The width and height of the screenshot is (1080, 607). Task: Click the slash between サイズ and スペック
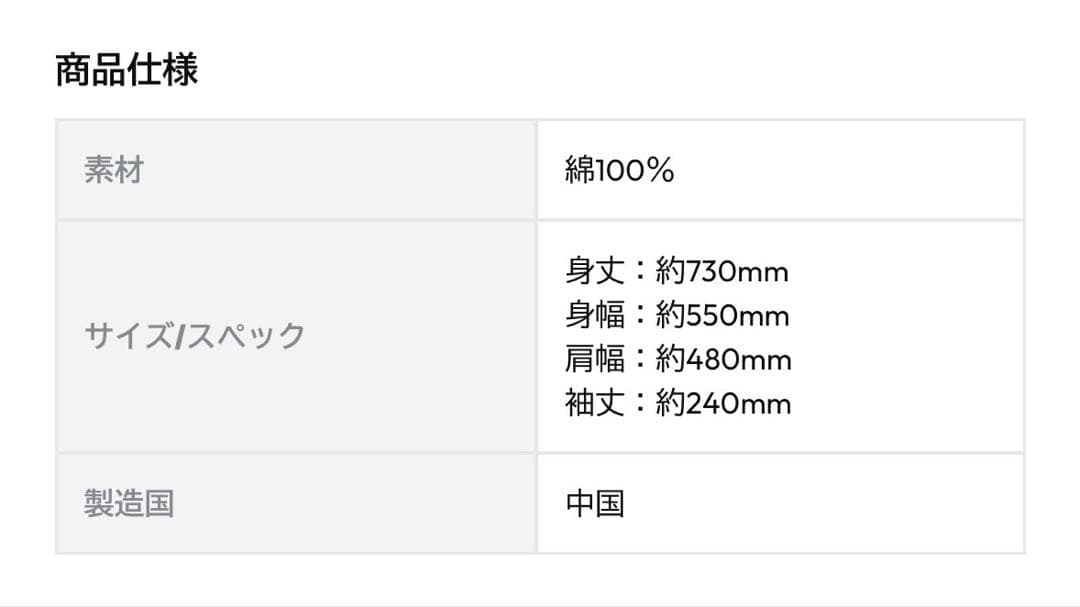pyautogui.click(x=178, y=336)
